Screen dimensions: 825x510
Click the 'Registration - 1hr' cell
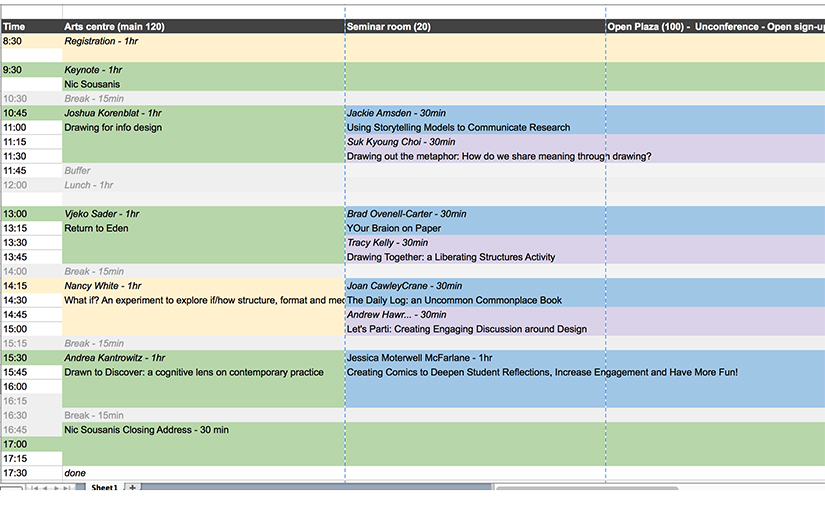coord(204,41)
